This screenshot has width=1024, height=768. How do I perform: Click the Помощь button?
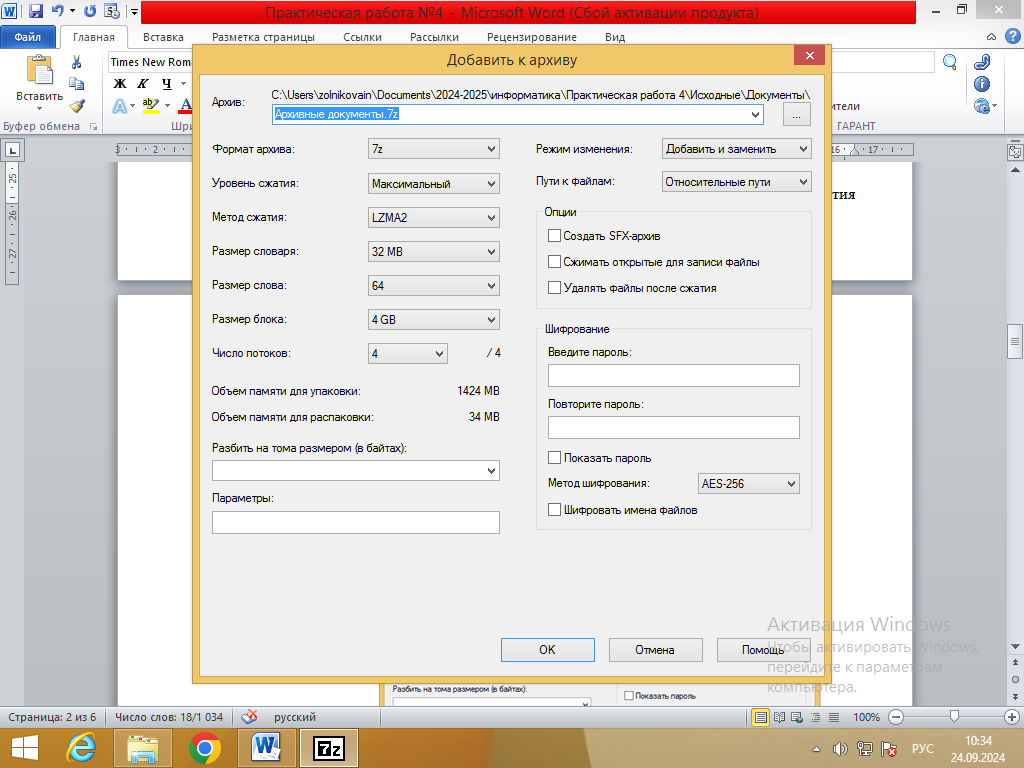763,650
